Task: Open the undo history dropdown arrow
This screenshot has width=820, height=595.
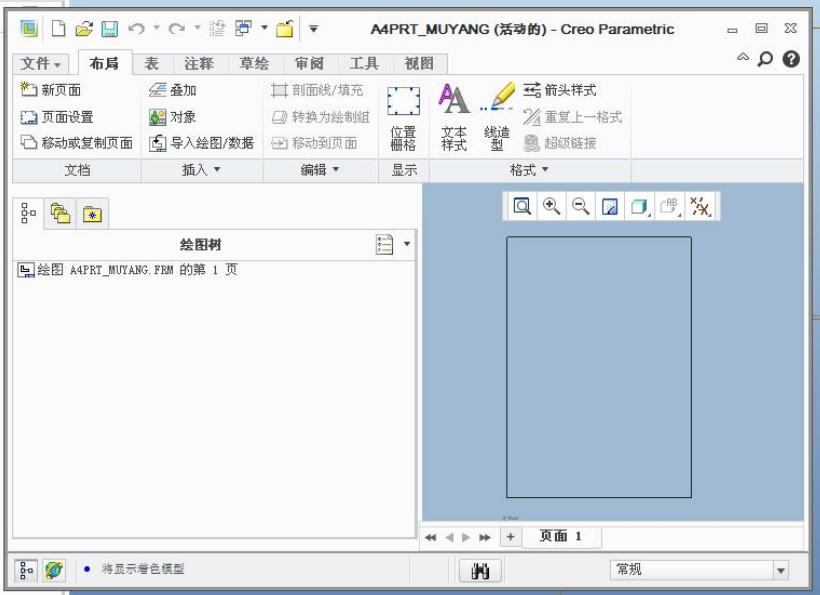Action: [x=156, y=28]
